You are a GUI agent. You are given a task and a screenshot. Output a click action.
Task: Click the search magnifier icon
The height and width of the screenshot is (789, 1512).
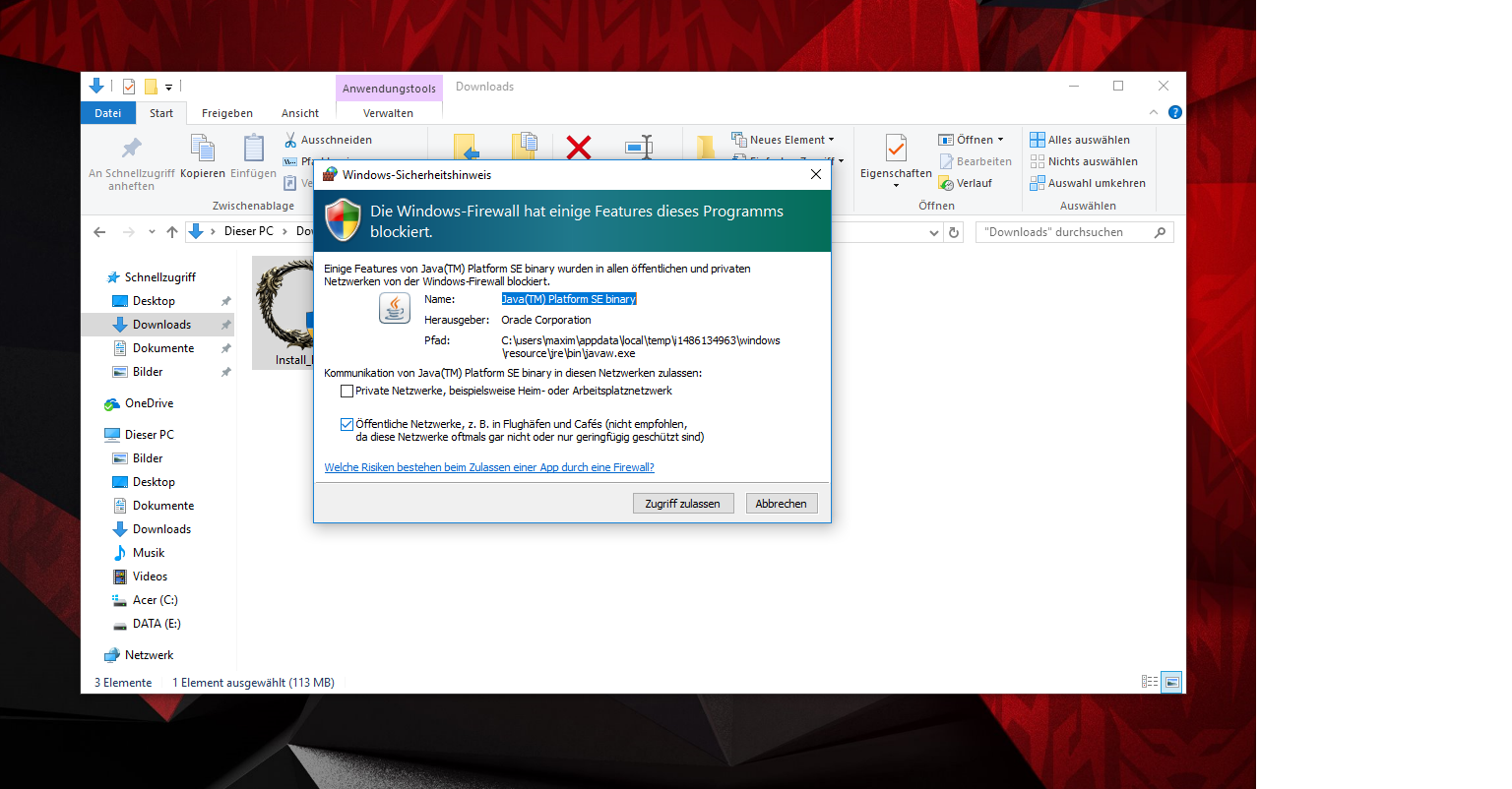click(x=1160, y=232)
